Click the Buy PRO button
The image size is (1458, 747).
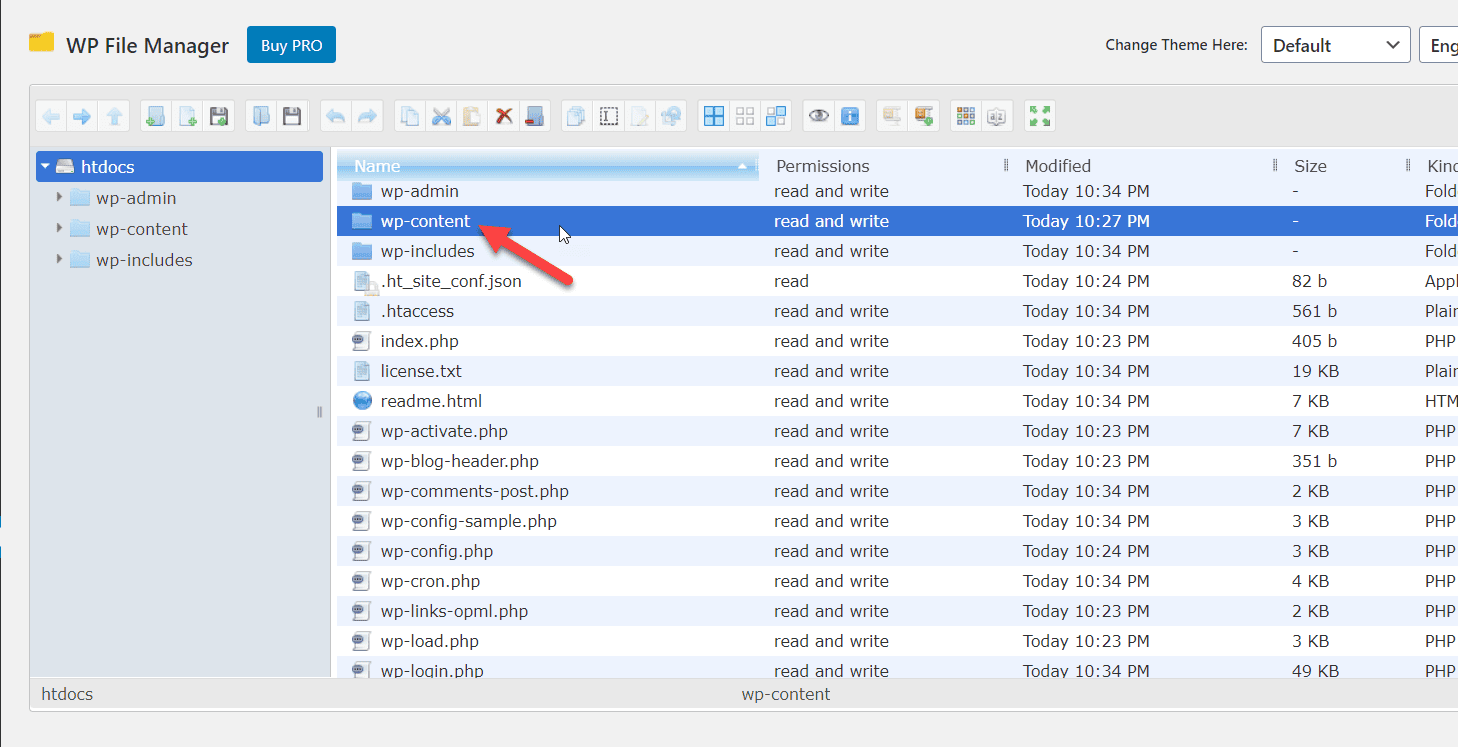tap(291, 45)
